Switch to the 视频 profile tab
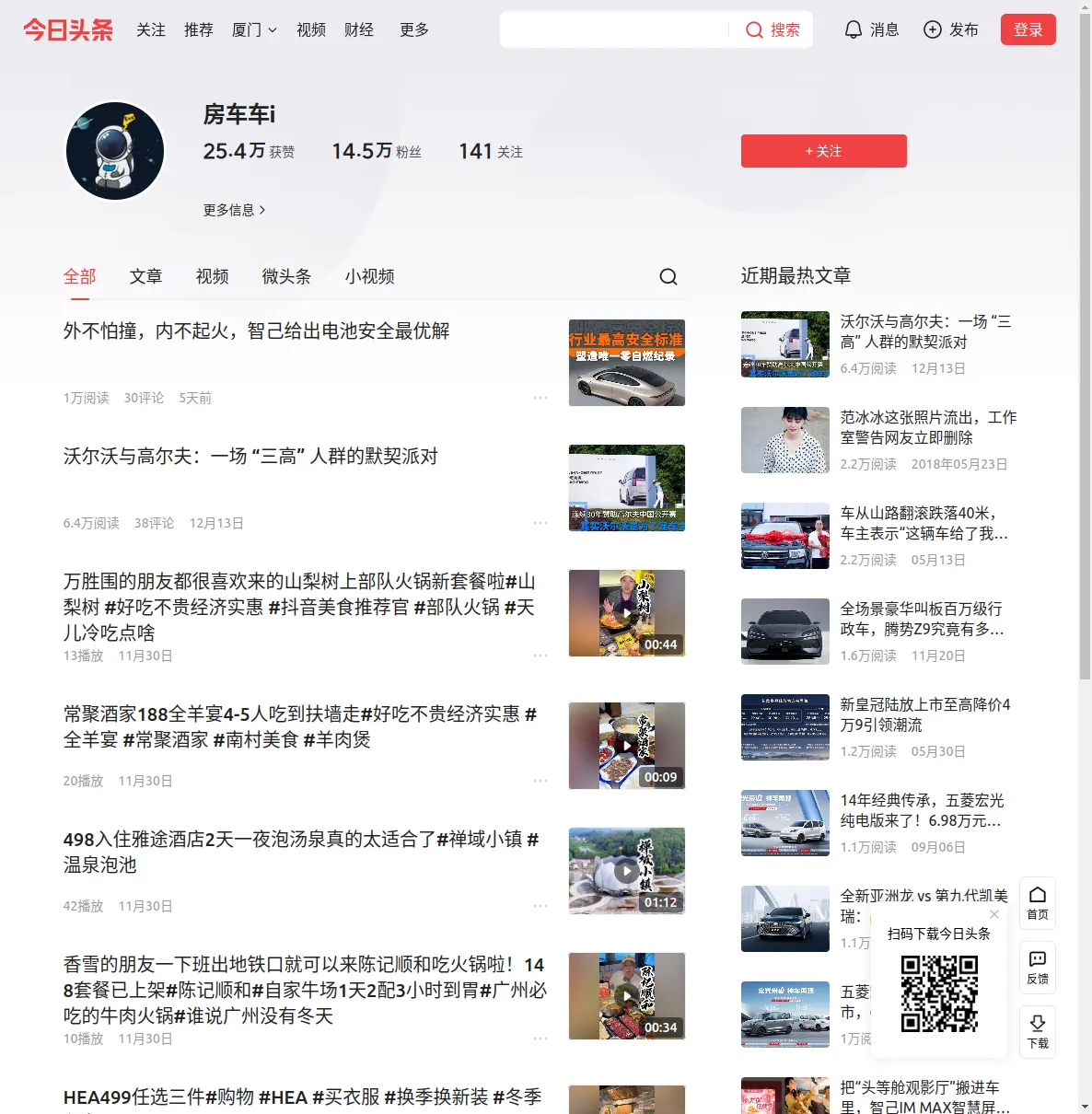Image resolution: width=1092 pixels, height=1114 pixels. 213,276
